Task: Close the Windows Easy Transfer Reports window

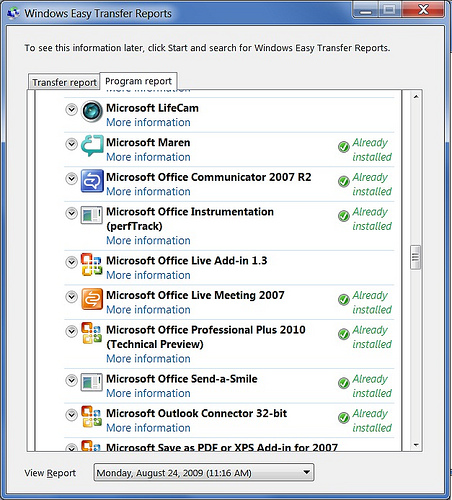Action: (x=423, y=10)
